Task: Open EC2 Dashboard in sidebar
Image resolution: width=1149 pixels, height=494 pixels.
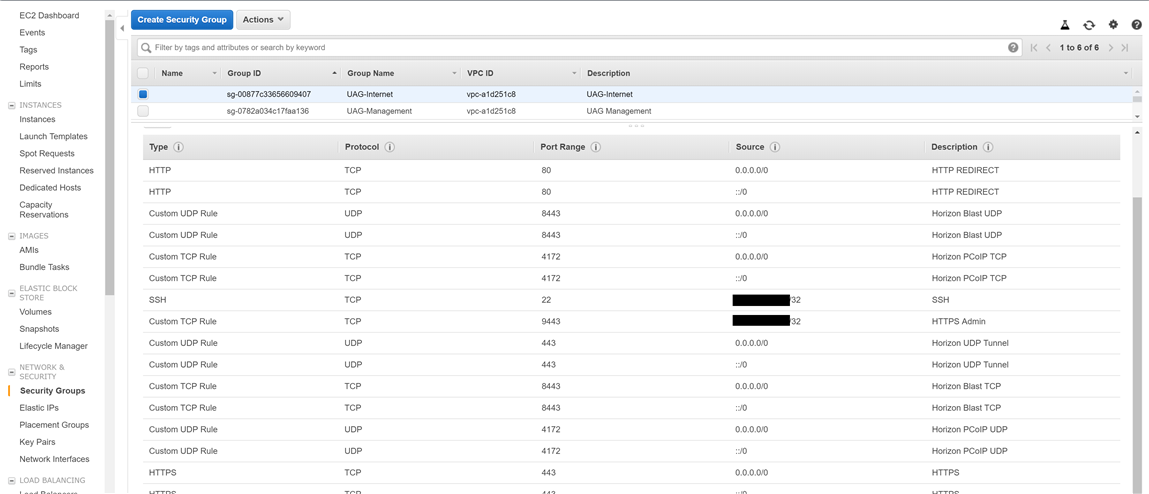Action: click(49, 15)
